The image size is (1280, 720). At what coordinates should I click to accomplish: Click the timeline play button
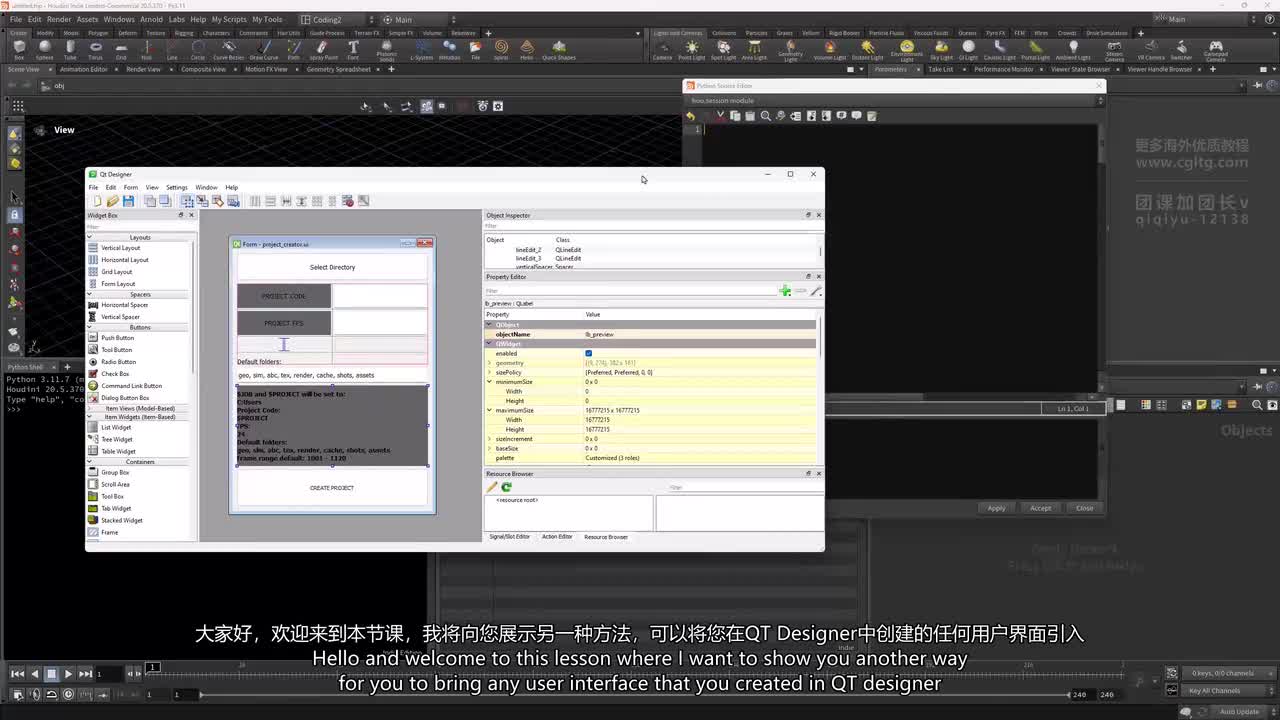[x=68, y=674]
